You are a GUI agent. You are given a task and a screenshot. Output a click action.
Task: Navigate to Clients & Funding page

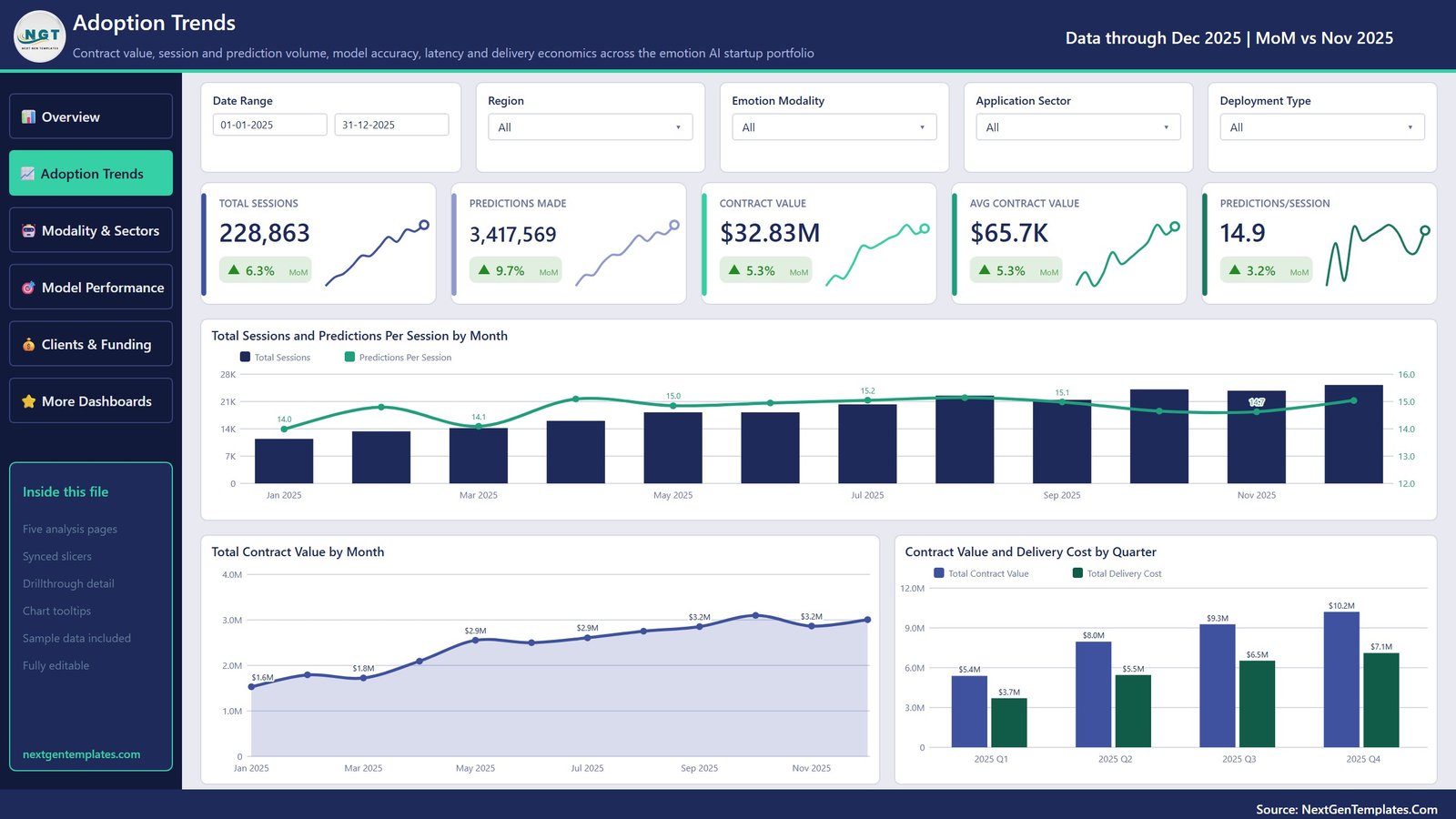click(x=91, y=344)
